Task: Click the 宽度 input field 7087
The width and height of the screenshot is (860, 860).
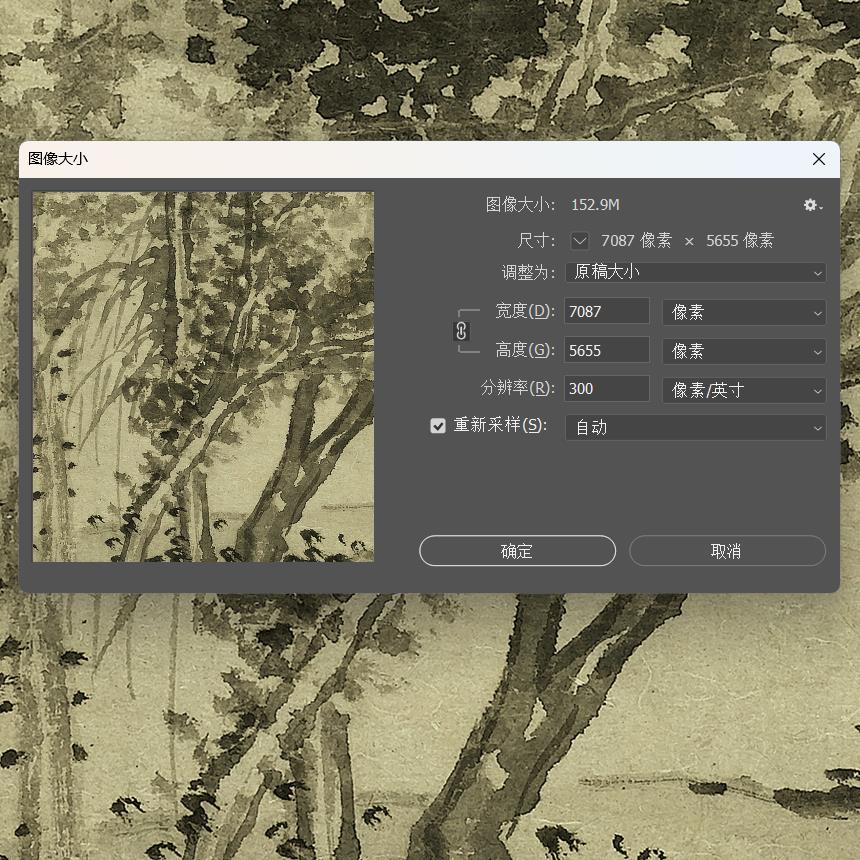Action: 607,312
